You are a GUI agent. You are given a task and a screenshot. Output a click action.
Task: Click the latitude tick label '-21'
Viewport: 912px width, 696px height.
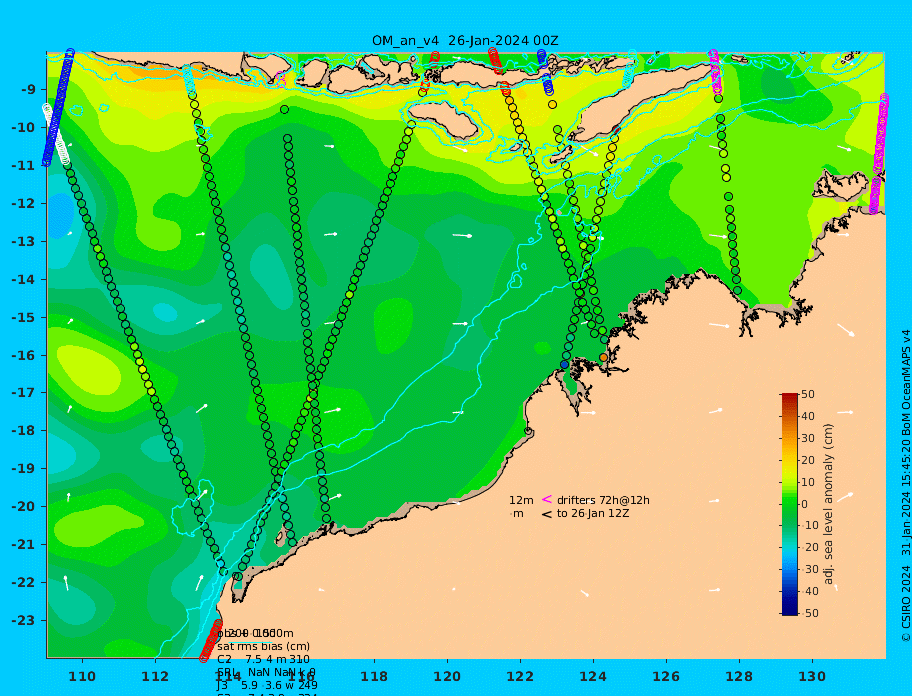[x=23, y=545]
